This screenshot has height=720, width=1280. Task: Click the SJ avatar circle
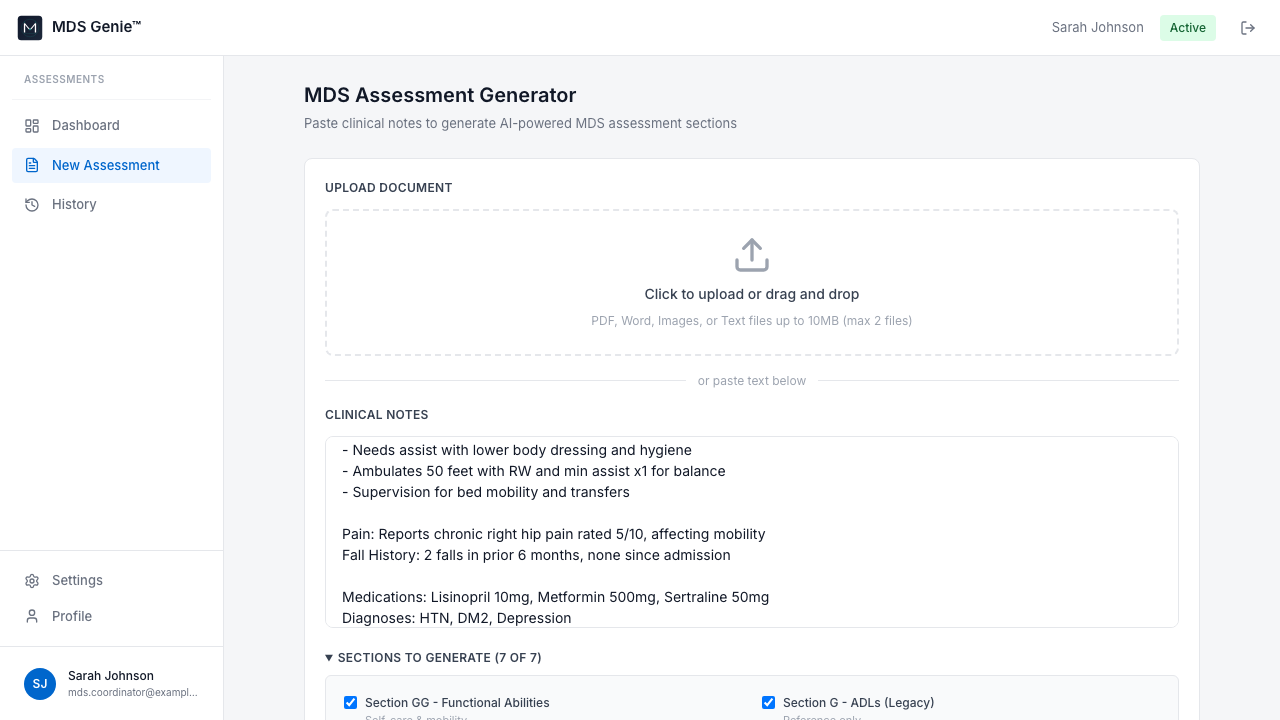(40, 684)
